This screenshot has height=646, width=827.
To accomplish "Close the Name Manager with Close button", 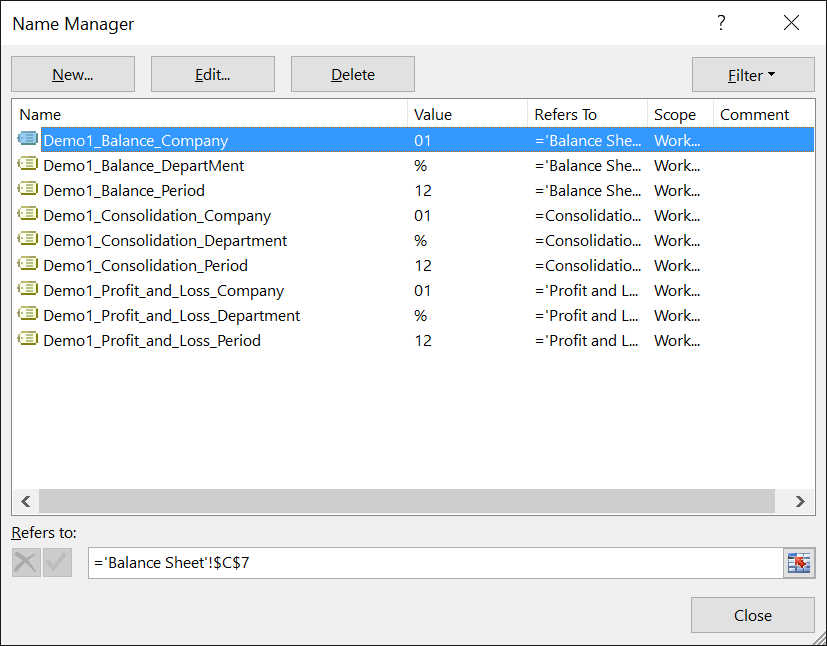I will (x=752, y=616).
